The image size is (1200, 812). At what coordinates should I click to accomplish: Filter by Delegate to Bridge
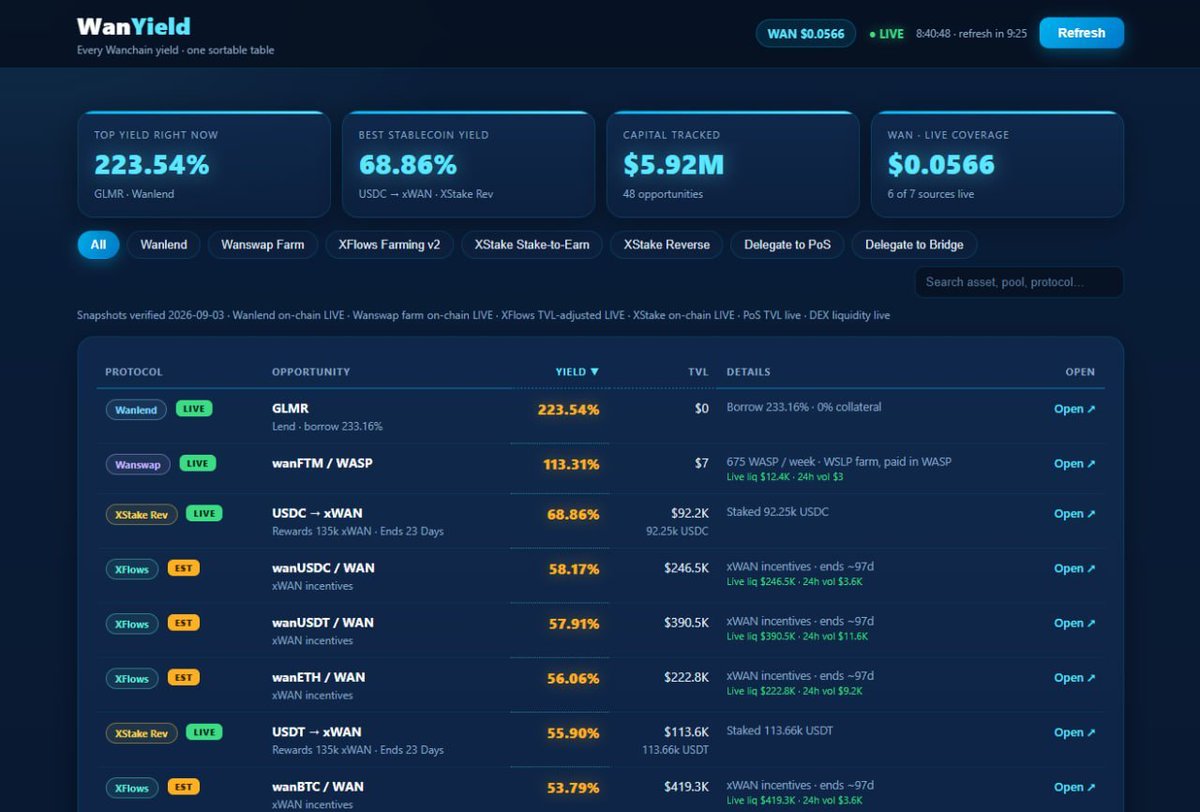tap(914, 245)
